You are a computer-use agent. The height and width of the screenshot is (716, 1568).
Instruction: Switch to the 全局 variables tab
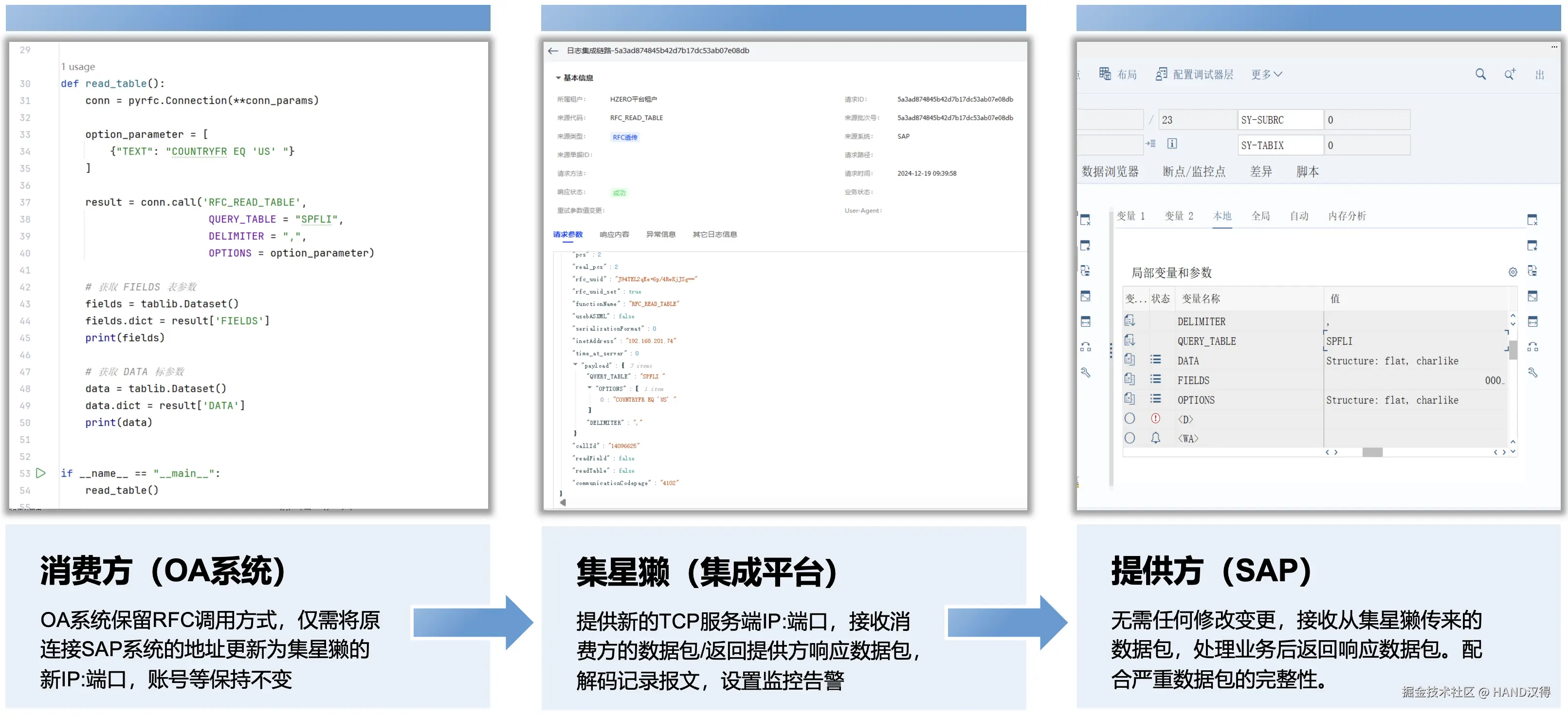click(x=1260, y=216)
